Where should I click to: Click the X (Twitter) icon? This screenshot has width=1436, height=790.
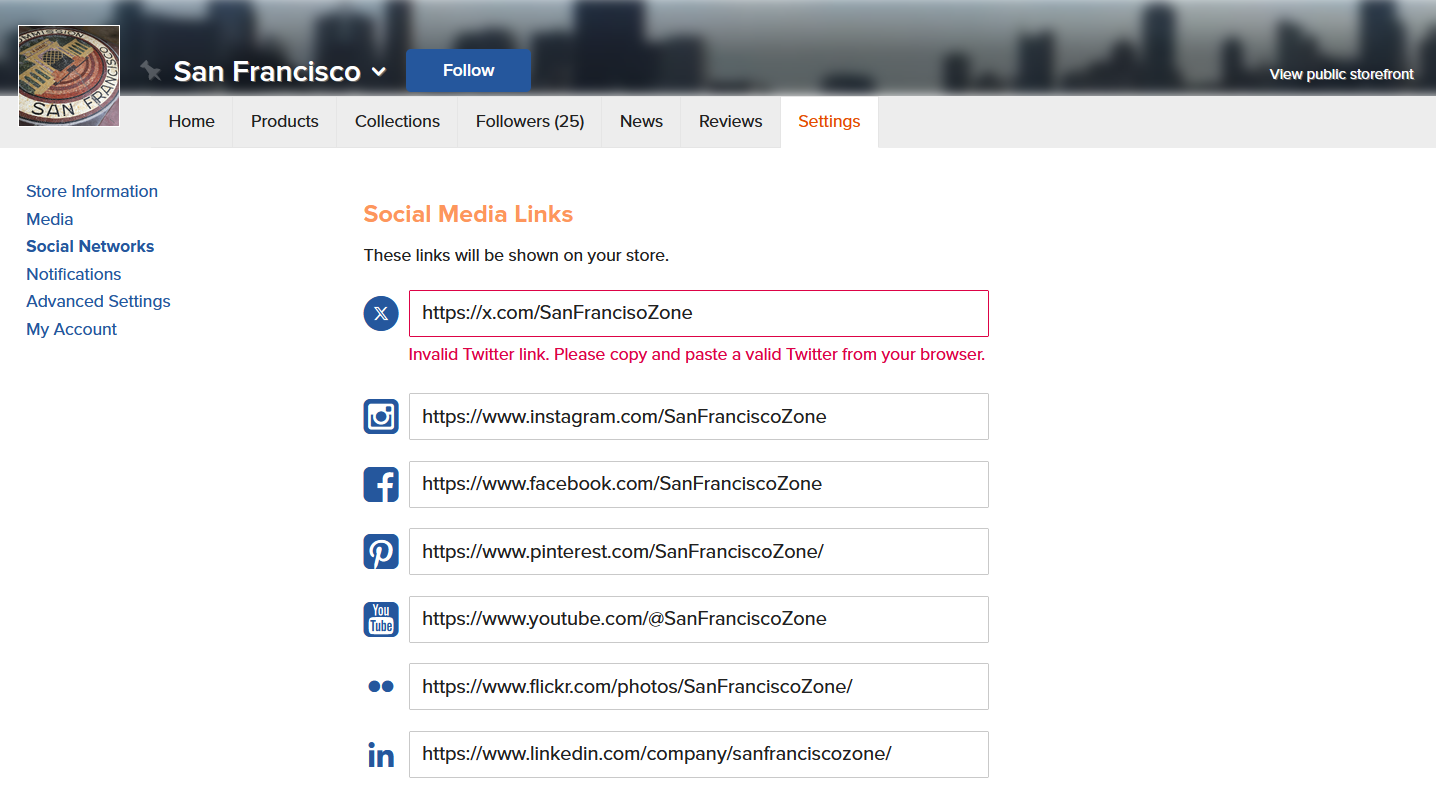(x=381, y=313)
